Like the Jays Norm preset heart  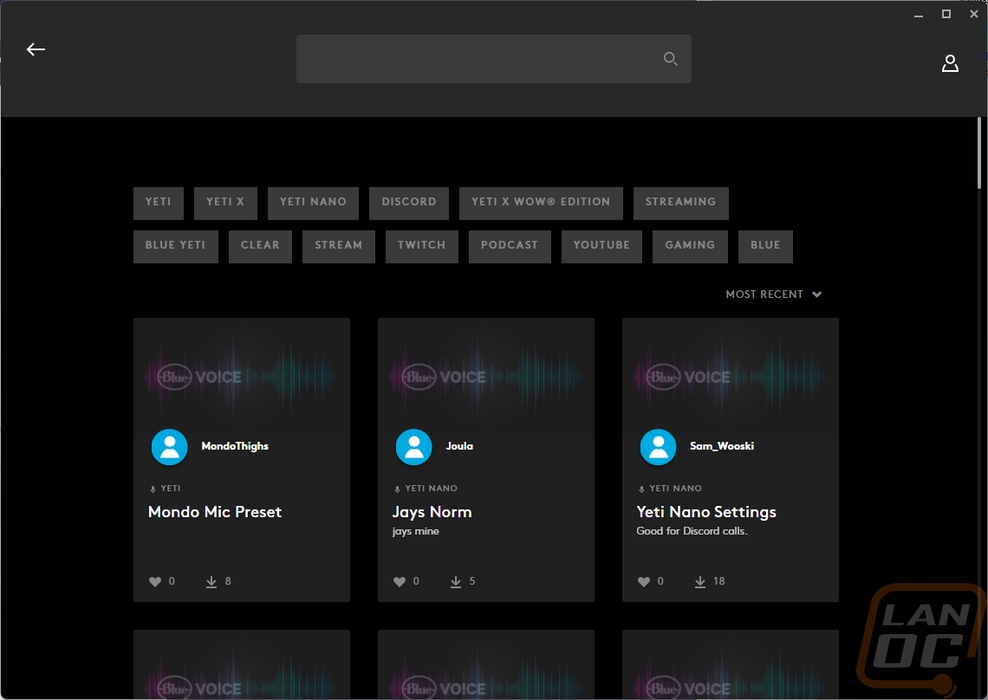pyautogui.click(x=399, y=582)
